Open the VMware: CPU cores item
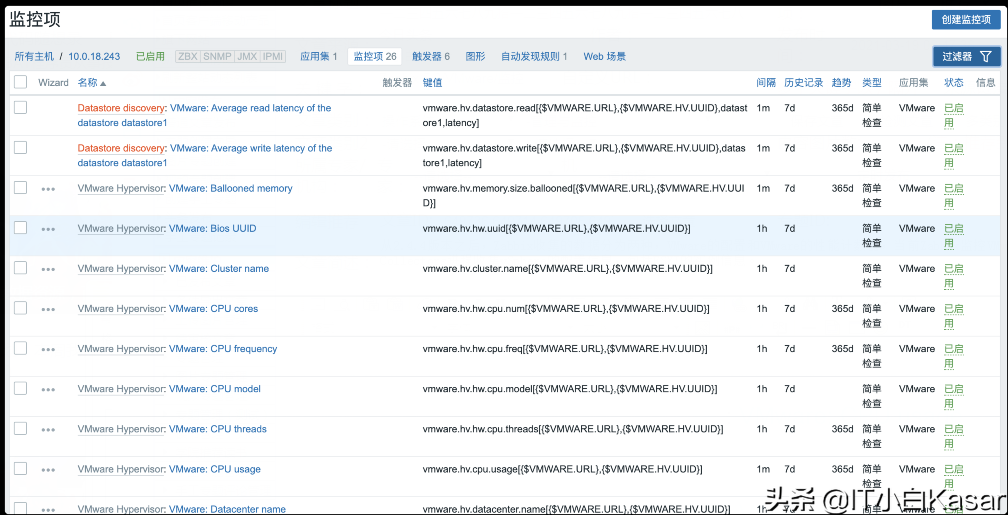Viewport: 1008px width, 515px height. pos(213,309)
